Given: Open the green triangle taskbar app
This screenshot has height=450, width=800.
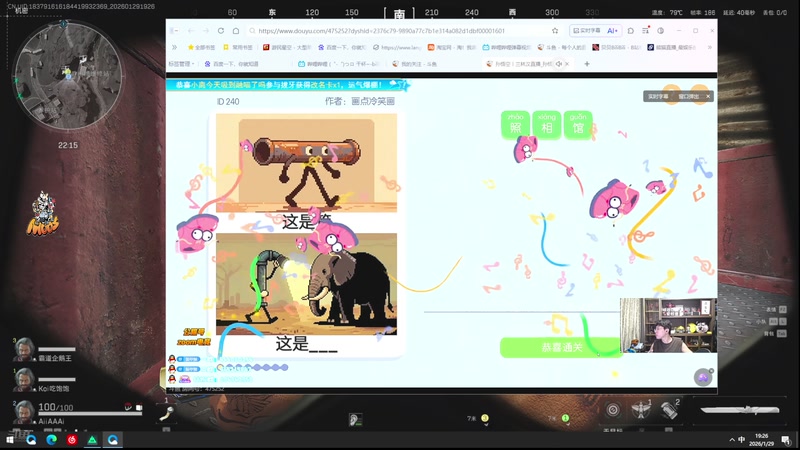Looking at the screenshot, I should coord(92,439).
